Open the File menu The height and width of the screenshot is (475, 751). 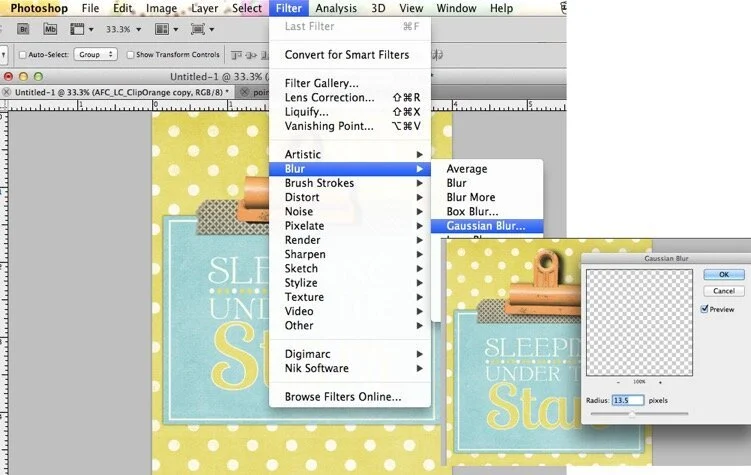[90, 8]
